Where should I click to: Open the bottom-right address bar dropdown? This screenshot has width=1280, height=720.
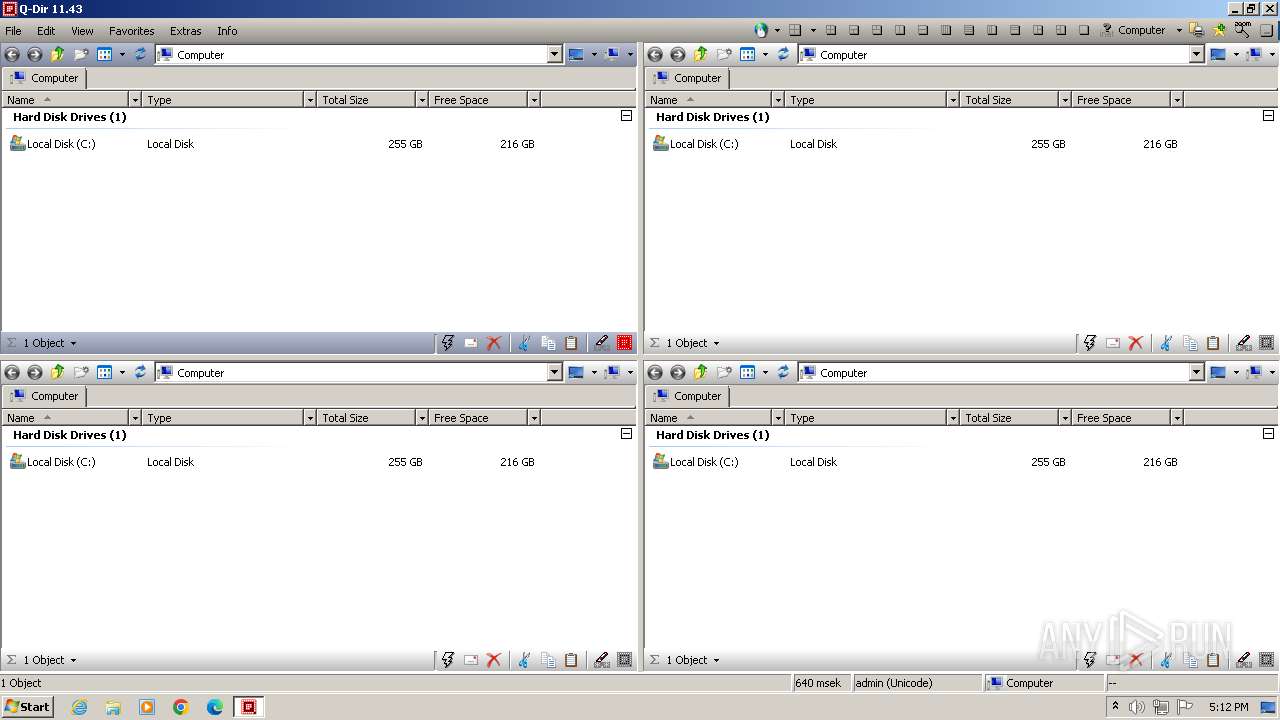pos(1197,373)
